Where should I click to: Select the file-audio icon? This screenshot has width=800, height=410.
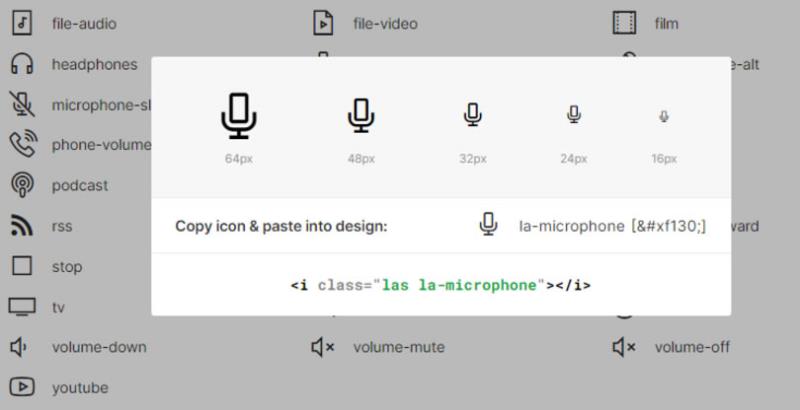(22, 23)
